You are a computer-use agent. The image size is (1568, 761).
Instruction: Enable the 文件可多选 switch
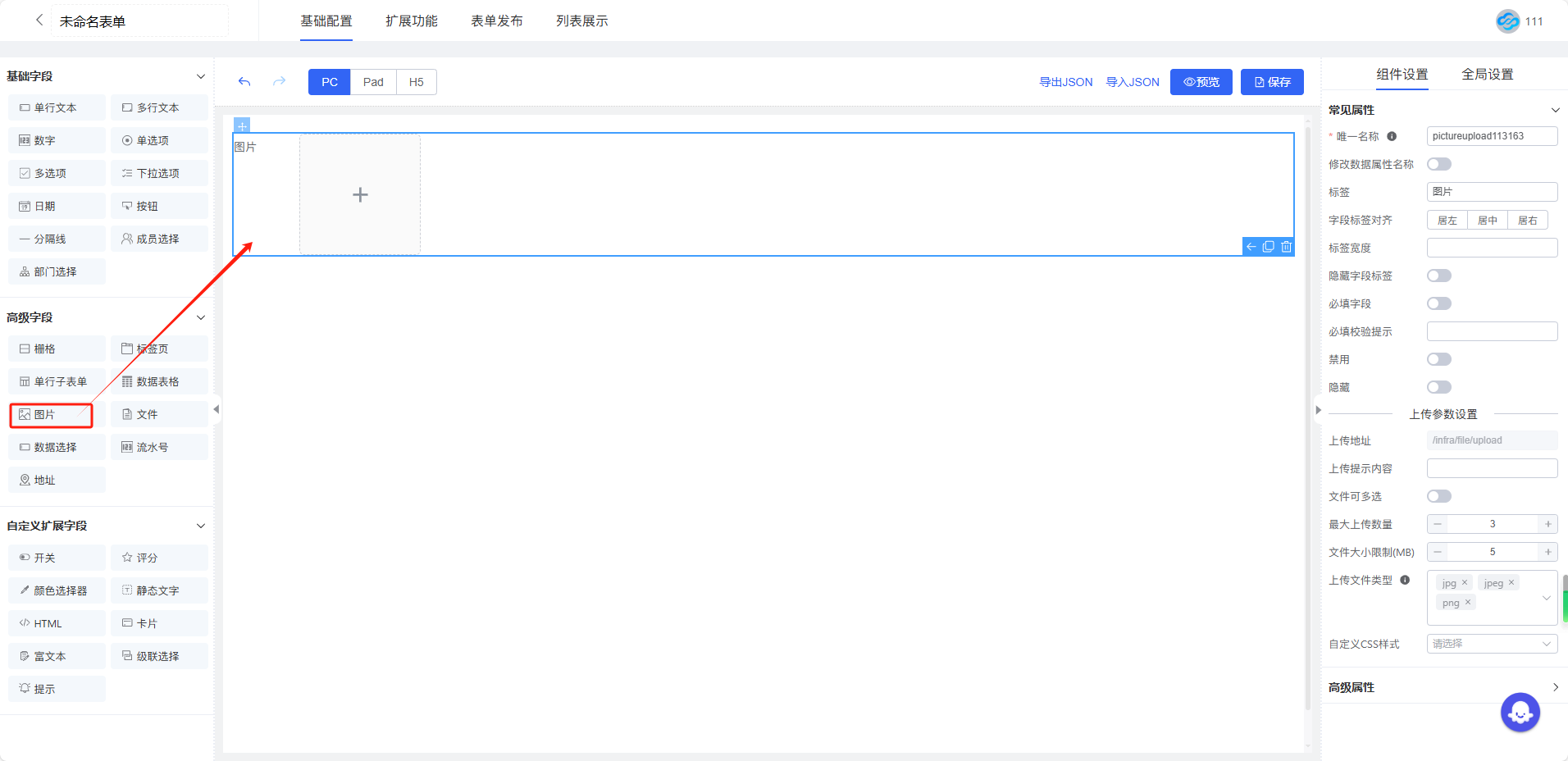[x=1439, y=497]
